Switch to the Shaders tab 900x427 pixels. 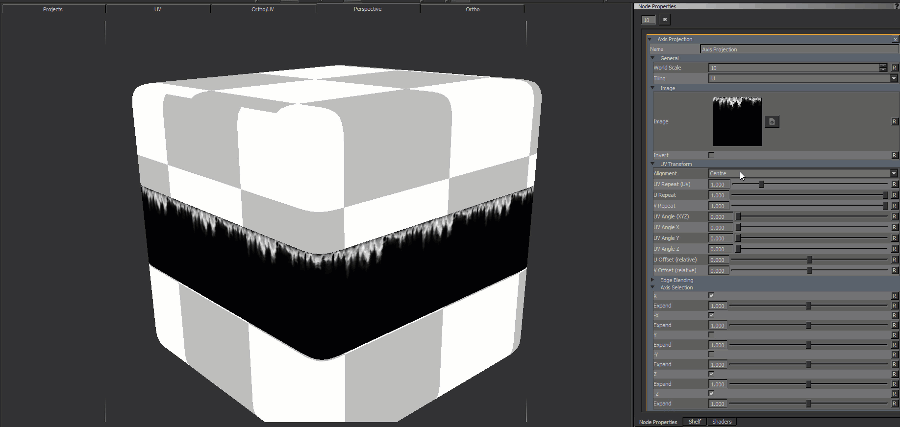(x=722, y=422)
